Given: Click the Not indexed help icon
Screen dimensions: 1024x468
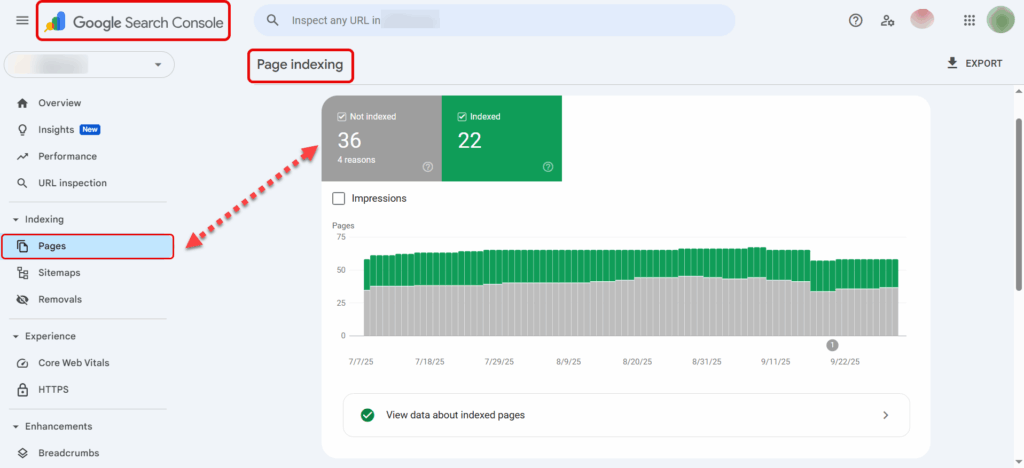Looking at the screenshot, I should click(x=427, y=167).
